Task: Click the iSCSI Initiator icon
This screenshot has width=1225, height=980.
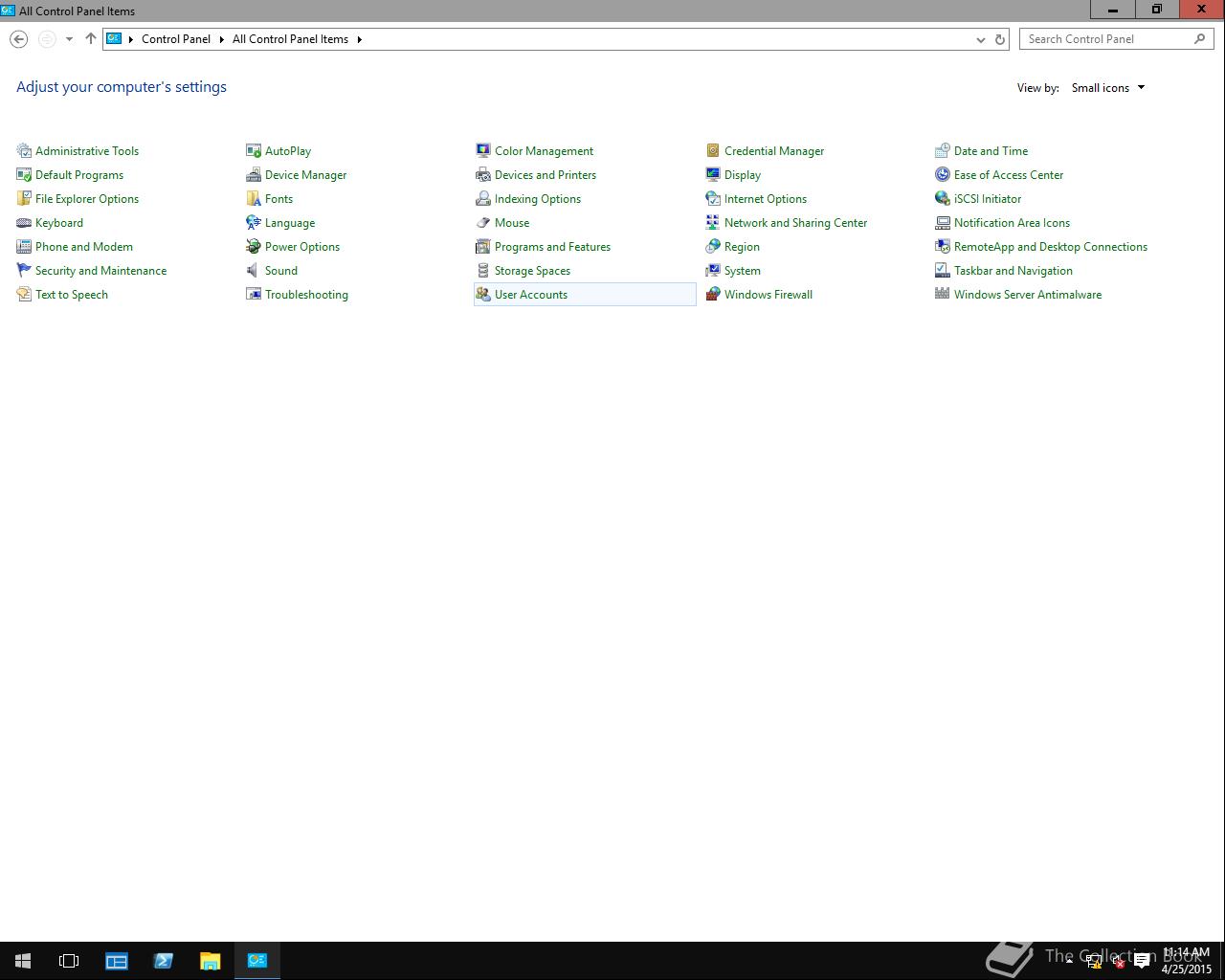Action: pos(943,199)
